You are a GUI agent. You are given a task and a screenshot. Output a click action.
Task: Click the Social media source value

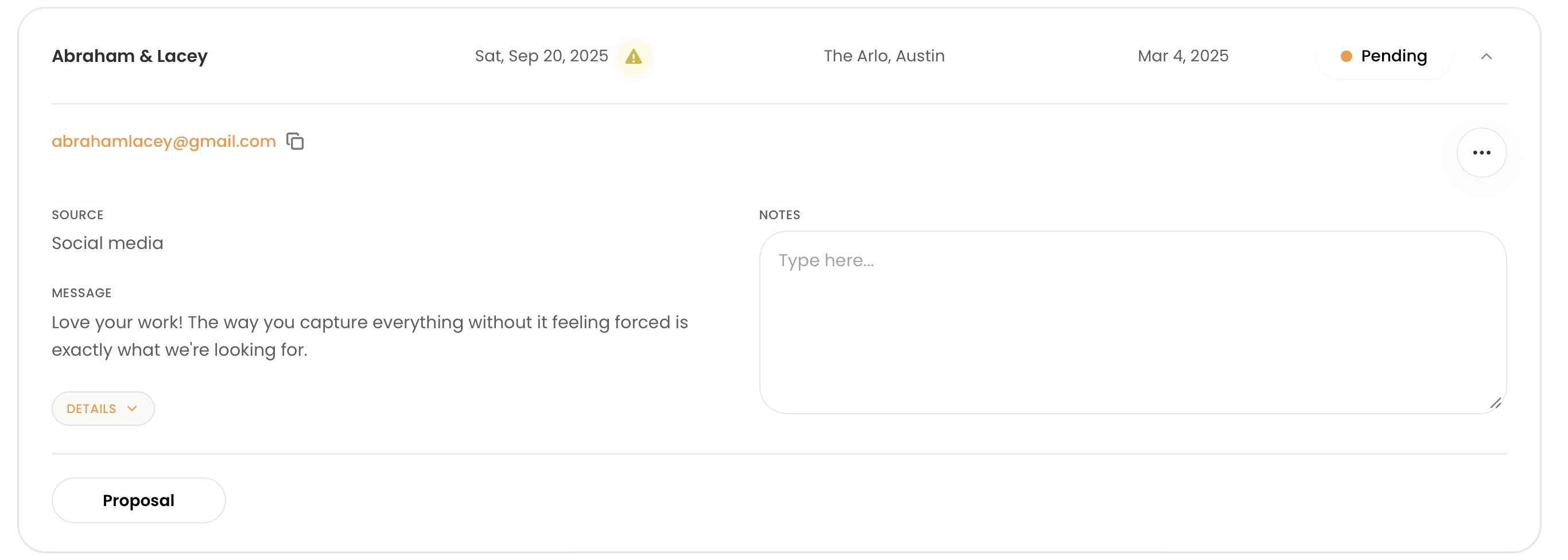(107, 243)
